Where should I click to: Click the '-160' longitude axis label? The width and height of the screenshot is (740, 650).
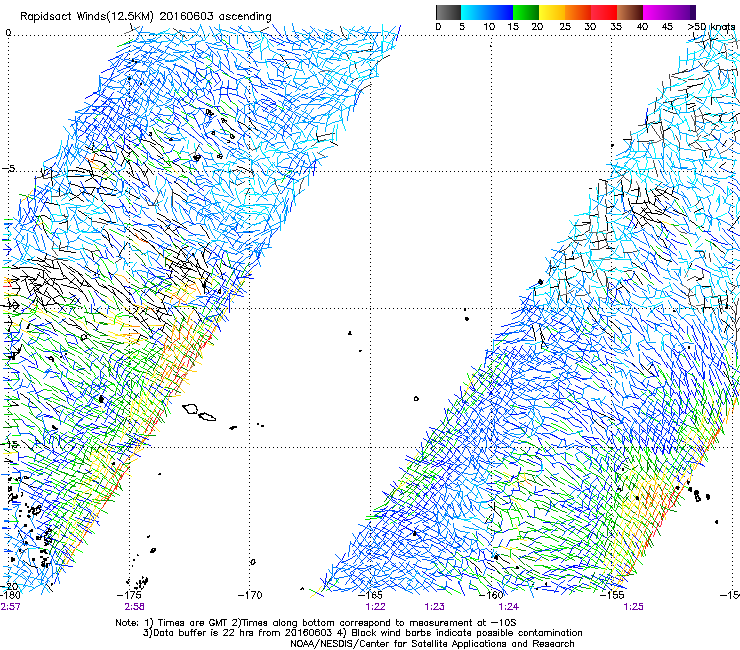(x=491, y=595)
